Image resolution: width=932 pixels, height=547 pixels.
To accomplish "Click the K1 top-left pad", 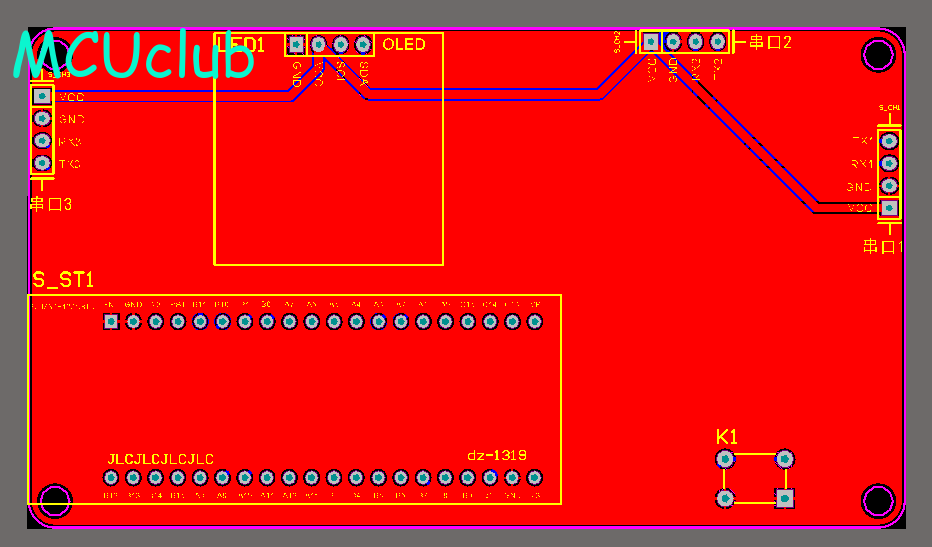I will pos(725,459).
